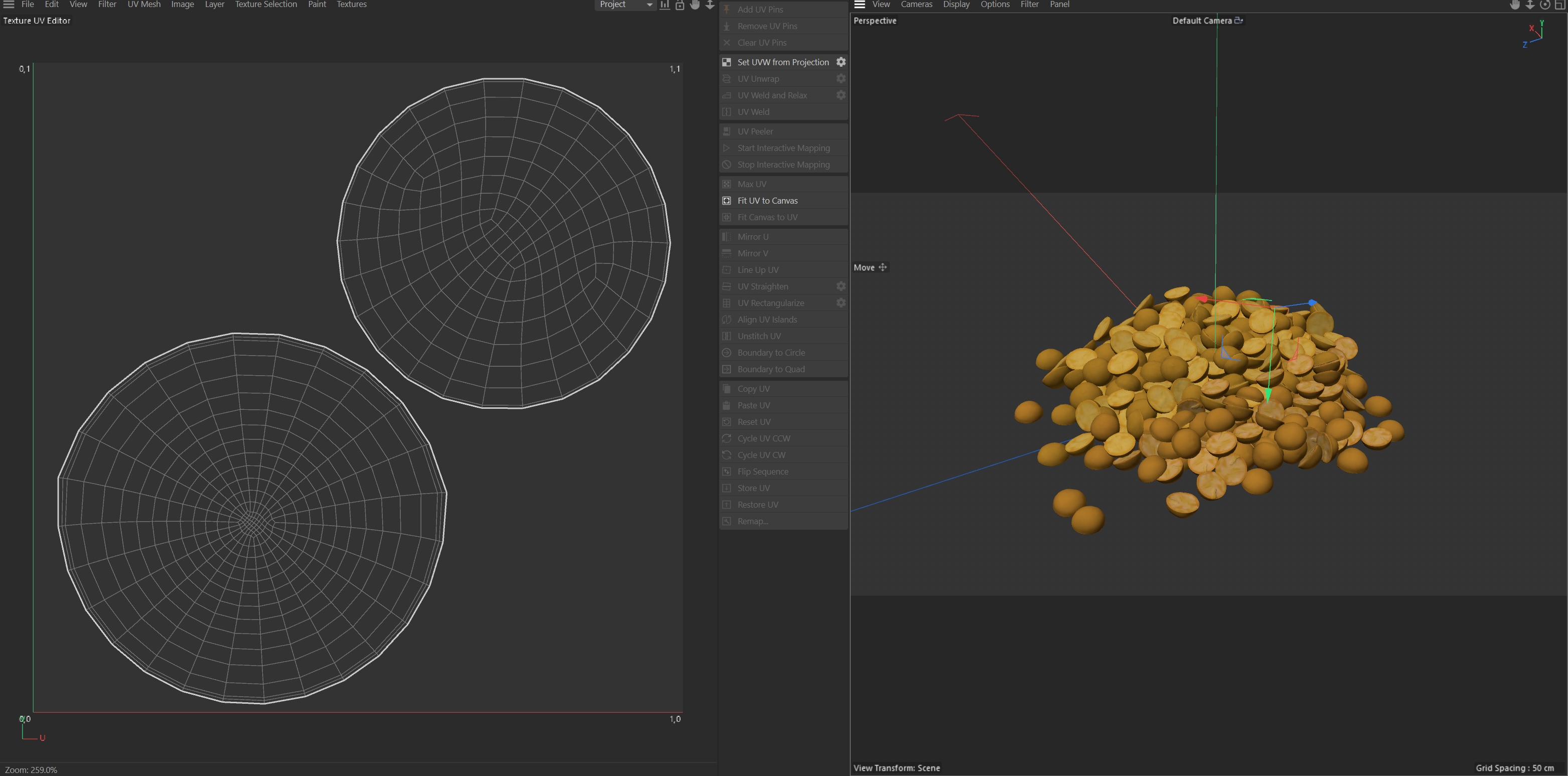This screenshot has height=776, width=1568.
Task: Click Fit UV to Canvas command
Action: (767, 201)
